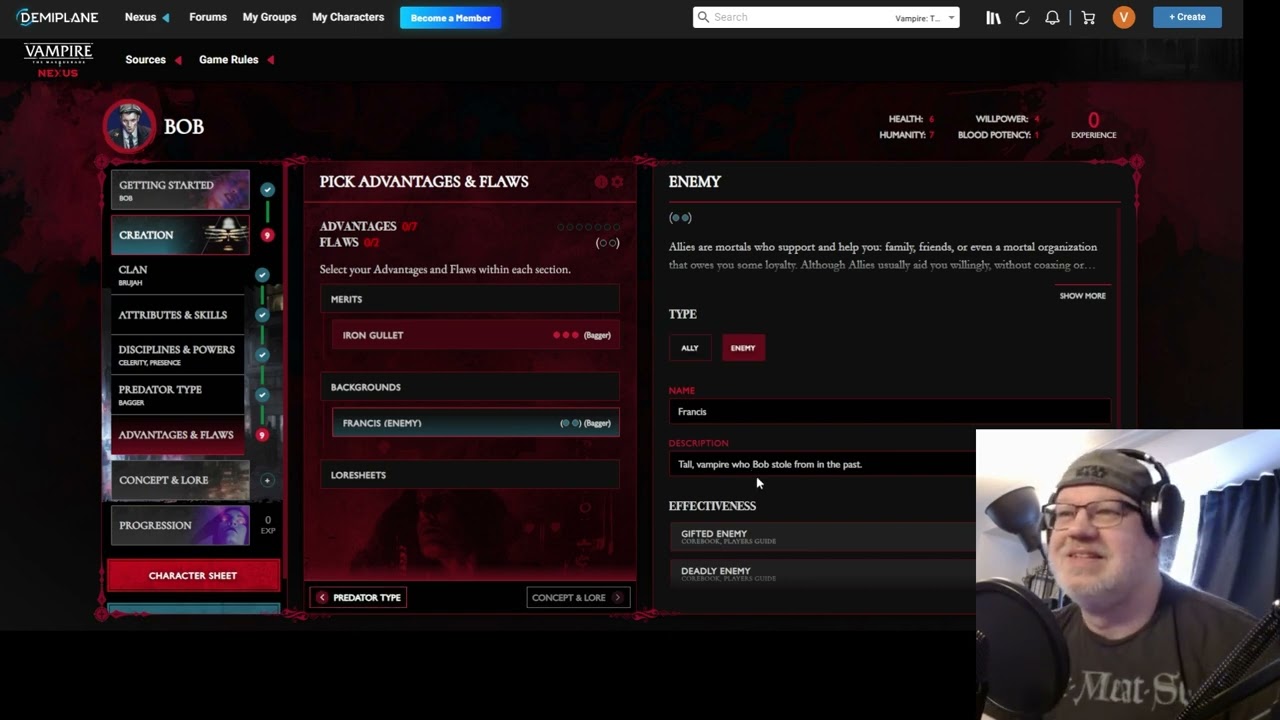Open the user avatar menu
This screenshot has height=720, width=1280.
click(1124, 17)
